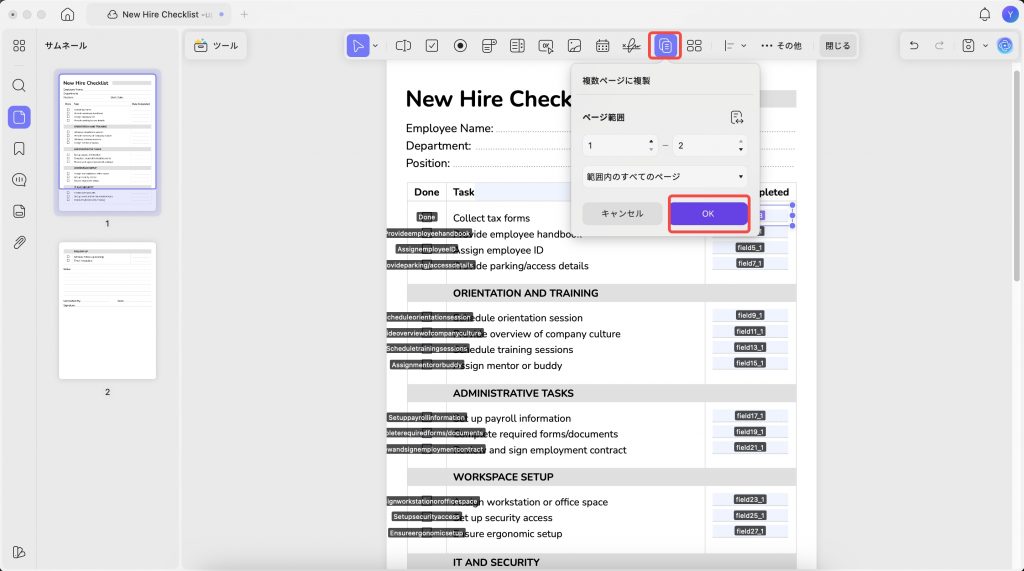
Task: Click the start page number field
Action: point(620,145)
